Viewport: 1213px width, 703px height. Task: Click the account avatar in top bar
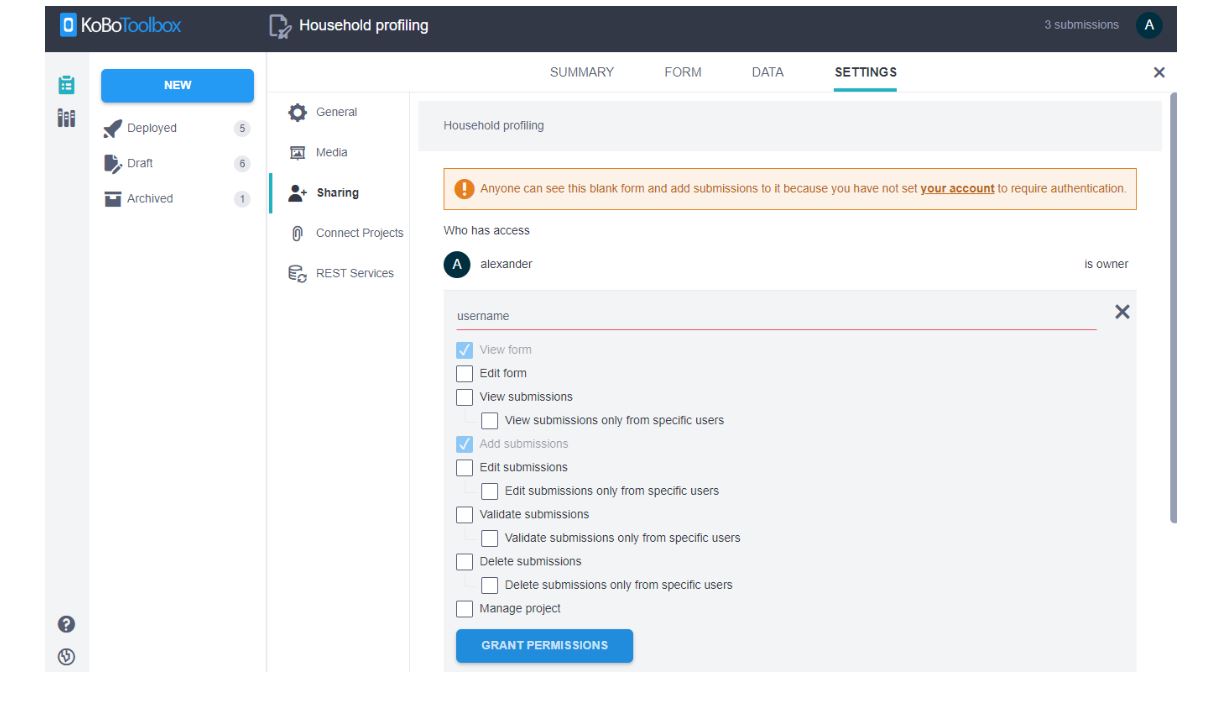coord(1149,25)
